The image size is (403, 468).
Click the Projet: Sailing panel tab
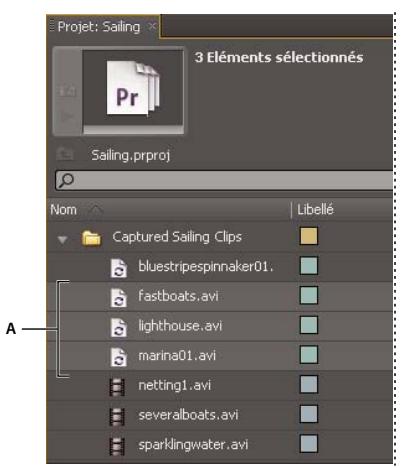tap(103, 26)
